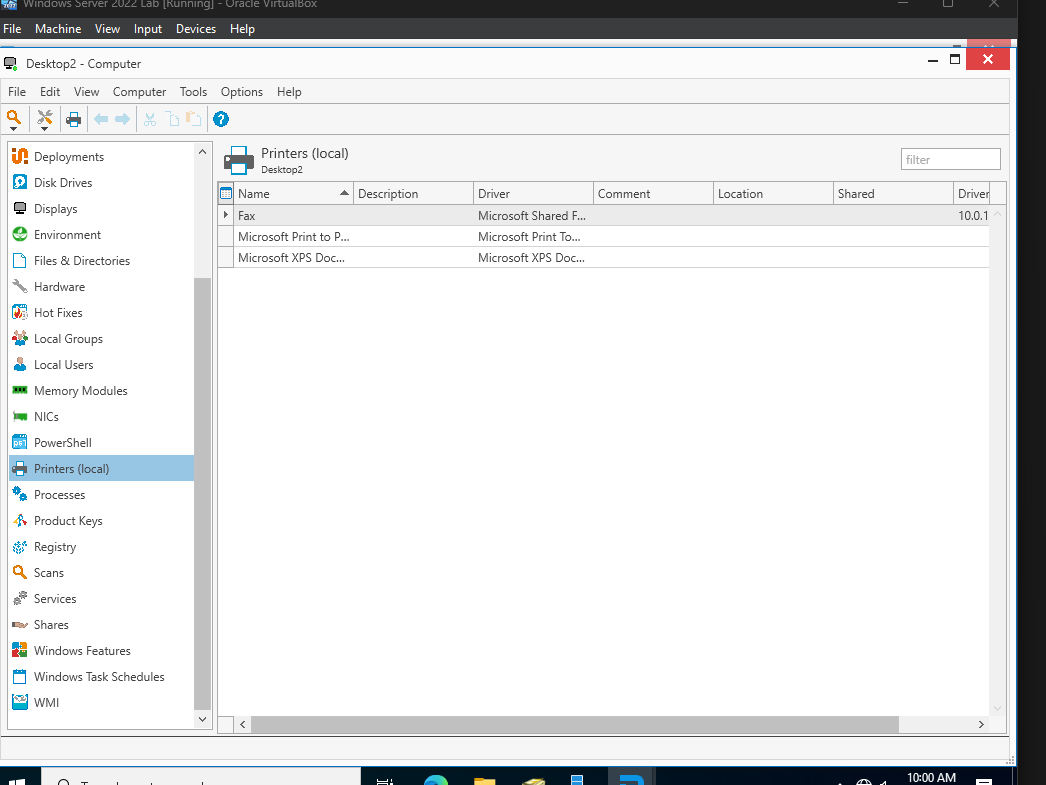Sort by the Comment column header

point(653,193)
